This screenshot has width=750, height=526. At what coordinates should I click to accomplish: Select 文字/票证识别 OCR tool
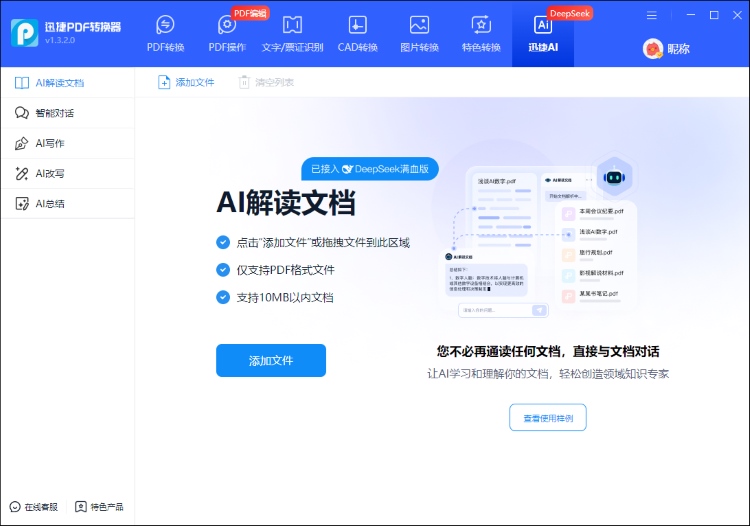tap(292, 34)
